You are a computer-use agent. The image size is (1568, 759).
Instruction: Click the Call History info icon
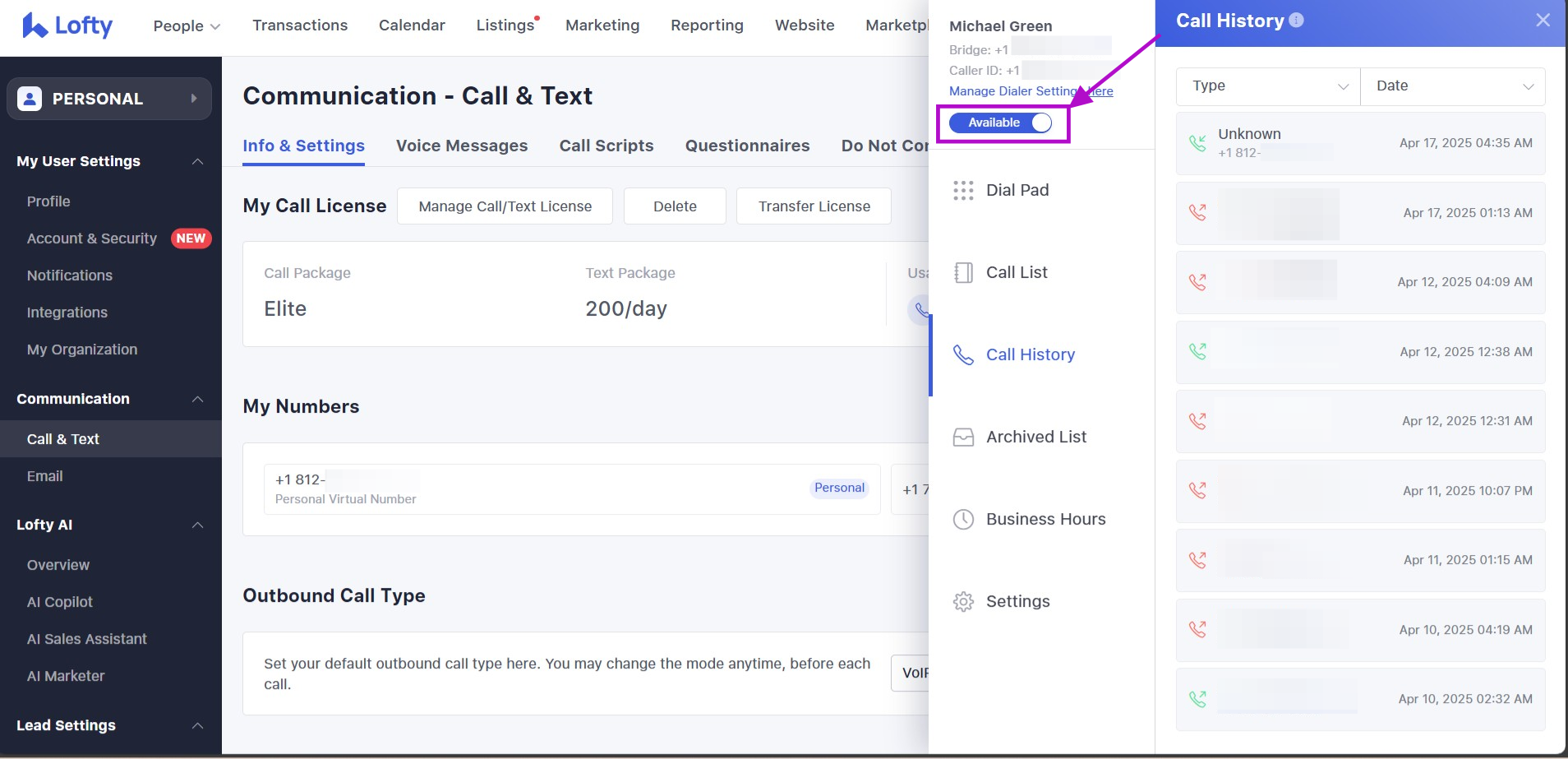click(1296, 21)
